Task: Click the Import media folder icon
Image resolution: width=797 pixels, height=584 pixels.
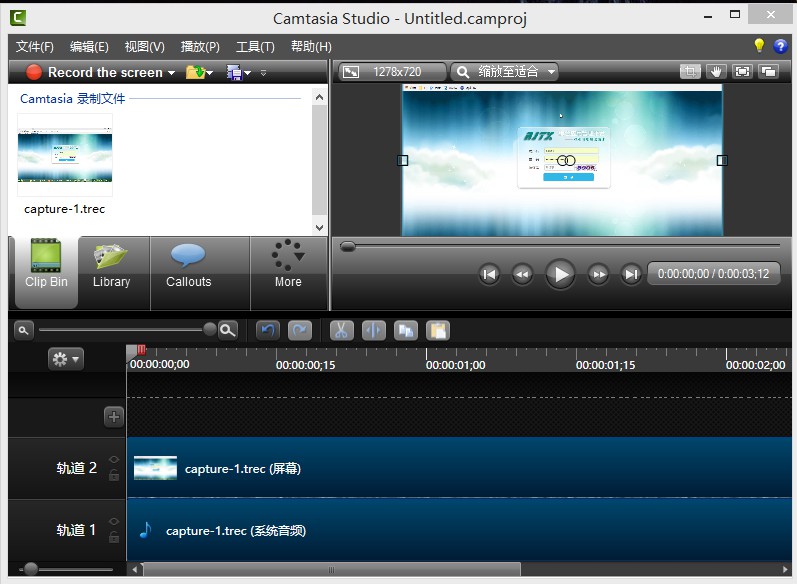Action: (x=195, y=72)
